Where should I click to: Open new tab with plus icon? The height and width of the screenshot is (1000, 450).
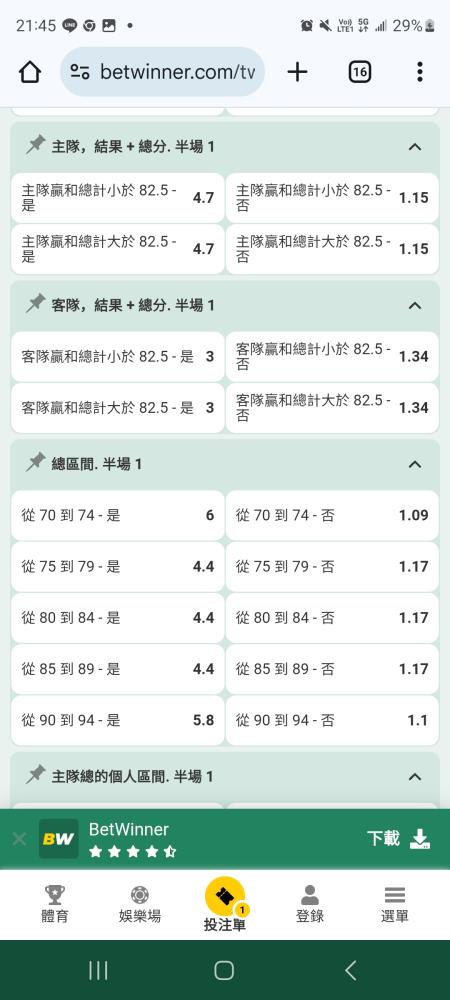pos(297,72)
